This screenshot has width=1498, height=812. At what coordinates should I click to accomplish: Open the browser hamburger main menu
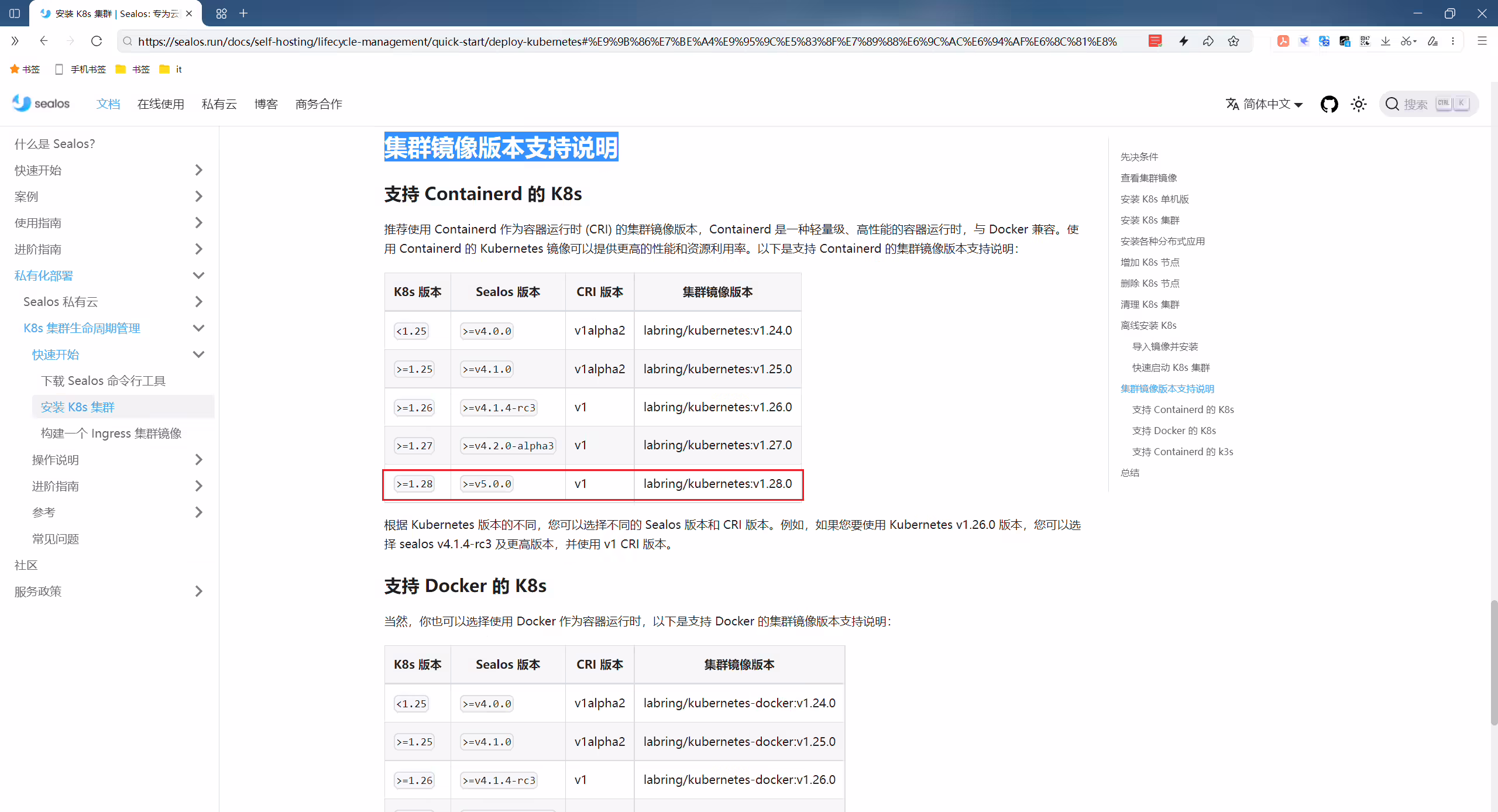pos(1482,41)
